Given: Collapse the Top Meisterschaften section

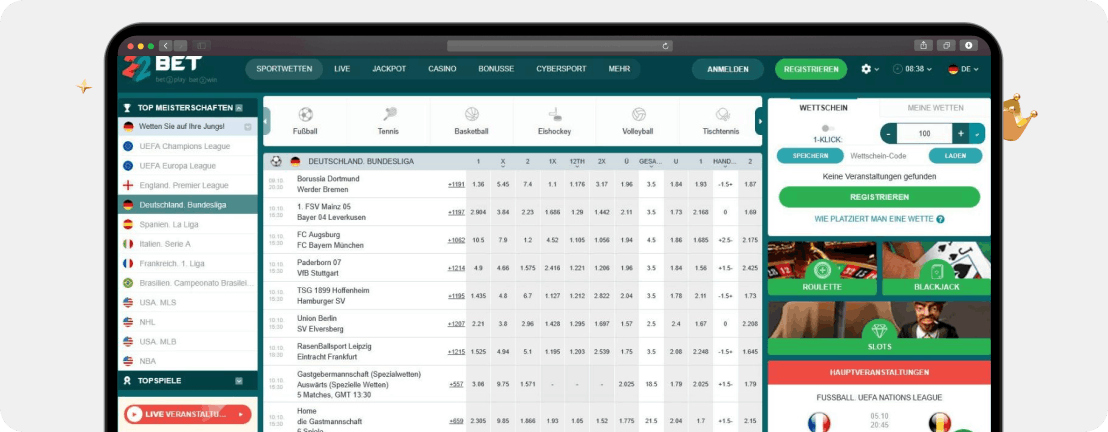Looking at the screenshot, I should click(239, 107).
